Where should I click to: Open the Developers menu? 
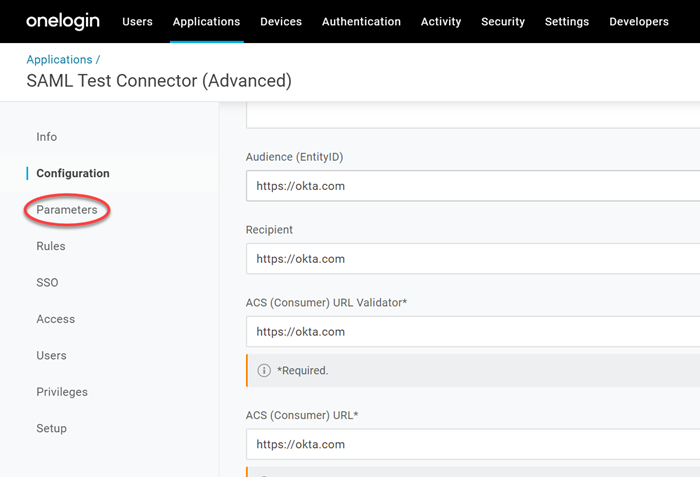(639, 21)
